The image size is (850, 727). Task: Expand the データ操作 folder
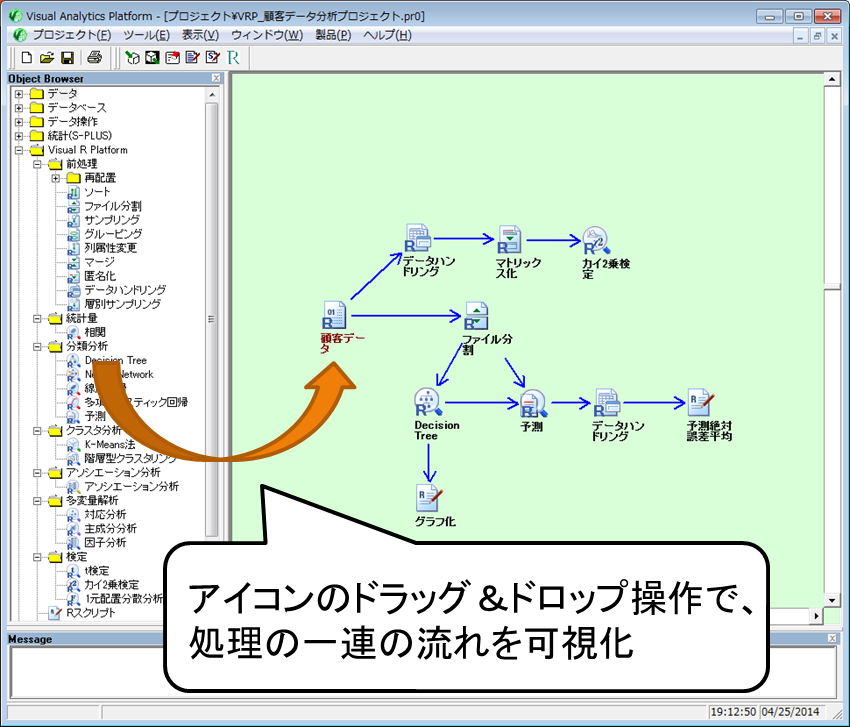19,121
